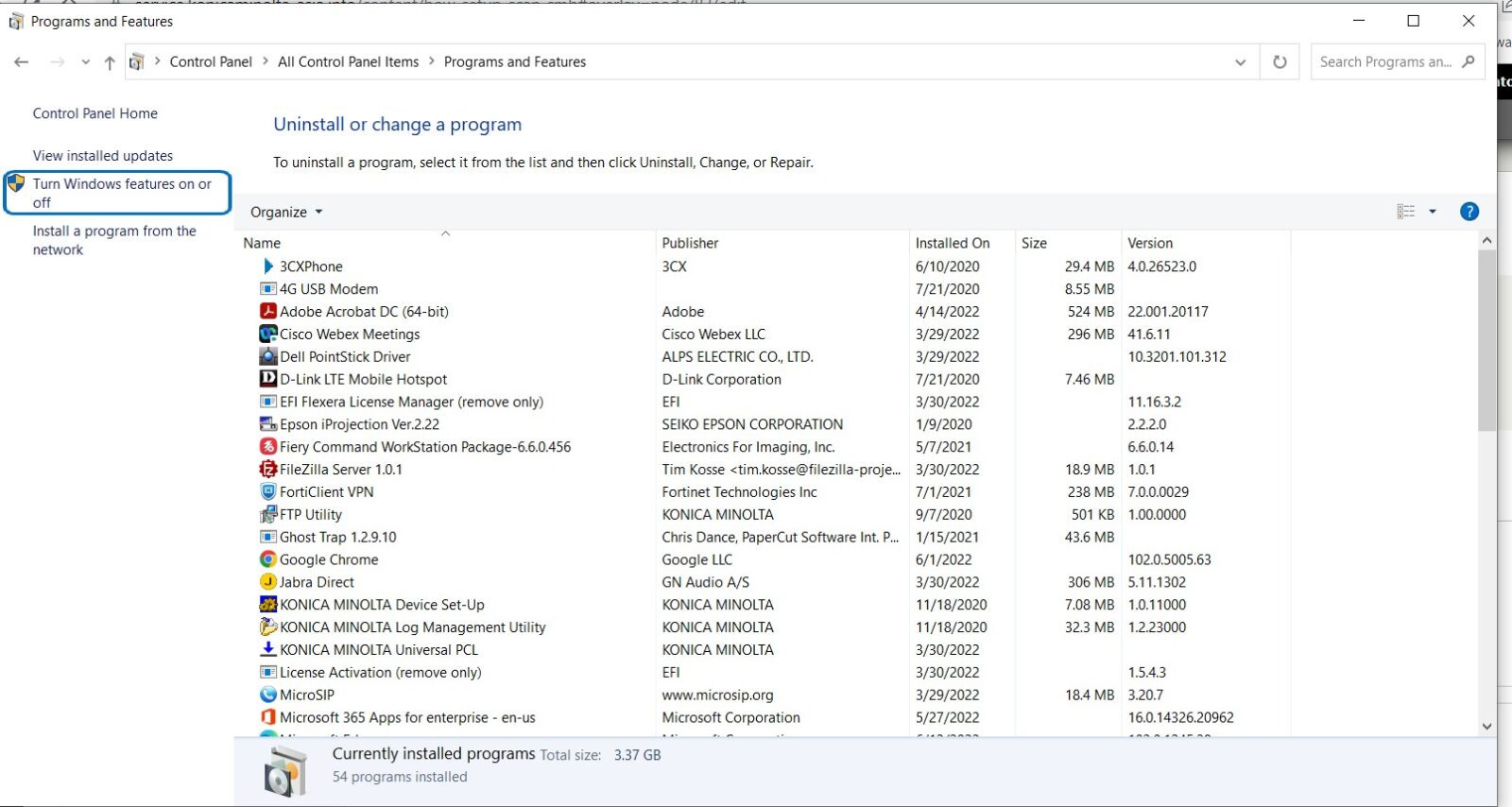1512x807 pixels.
Task: Open the Organize dropdown menu
Action: 286,212
